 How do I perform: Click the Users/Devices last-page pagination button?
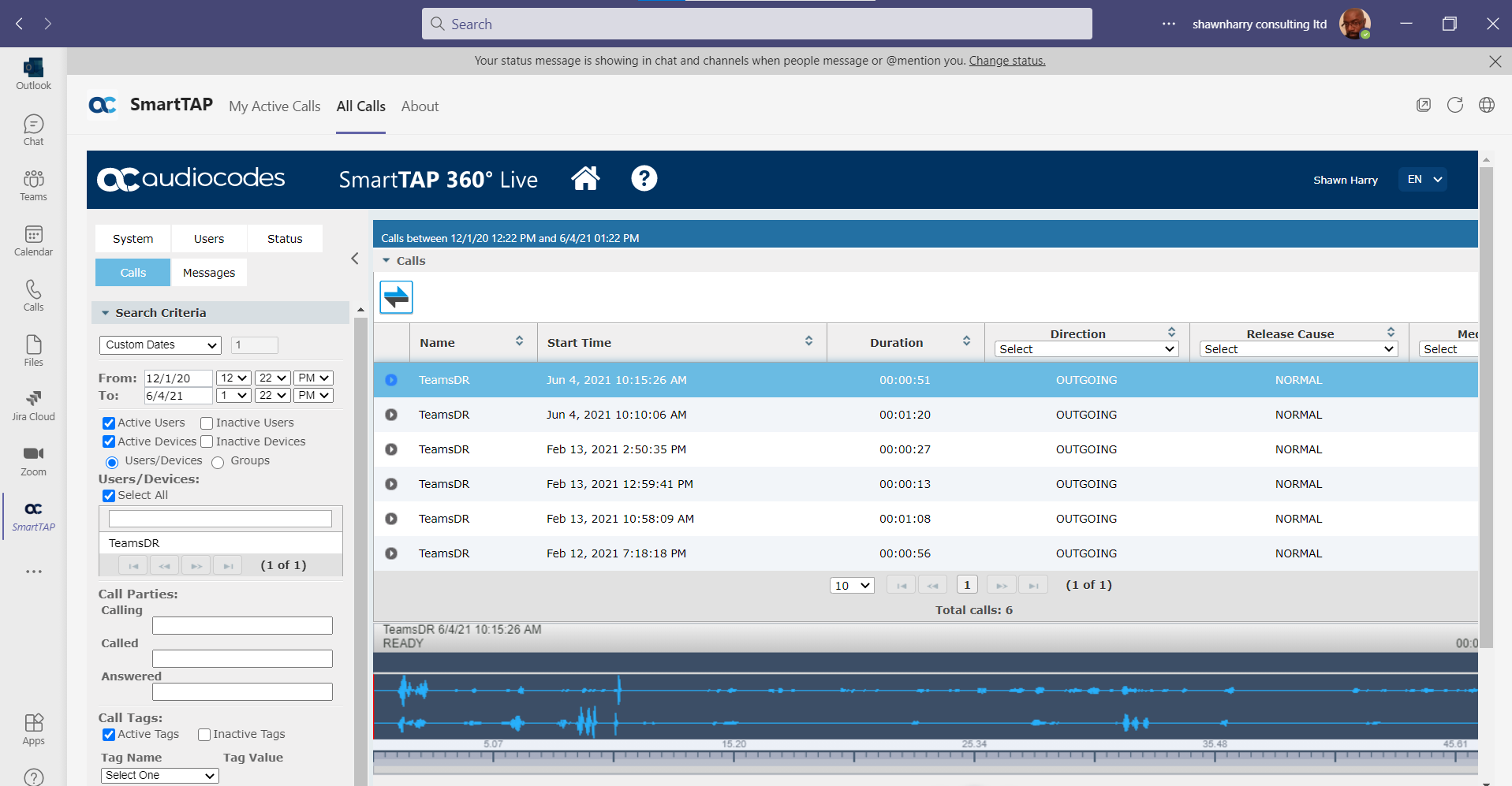pyautogui.click(x=227, y=564)
